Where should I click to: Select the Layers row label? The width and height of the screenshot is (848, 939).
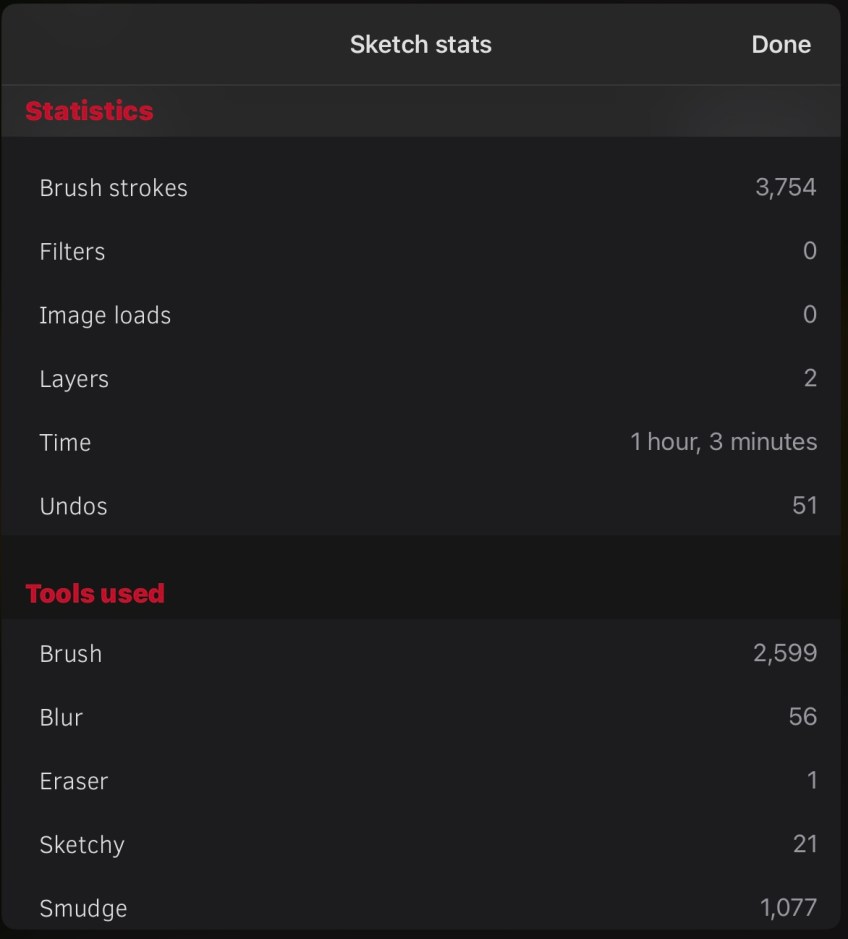[74, 379]
